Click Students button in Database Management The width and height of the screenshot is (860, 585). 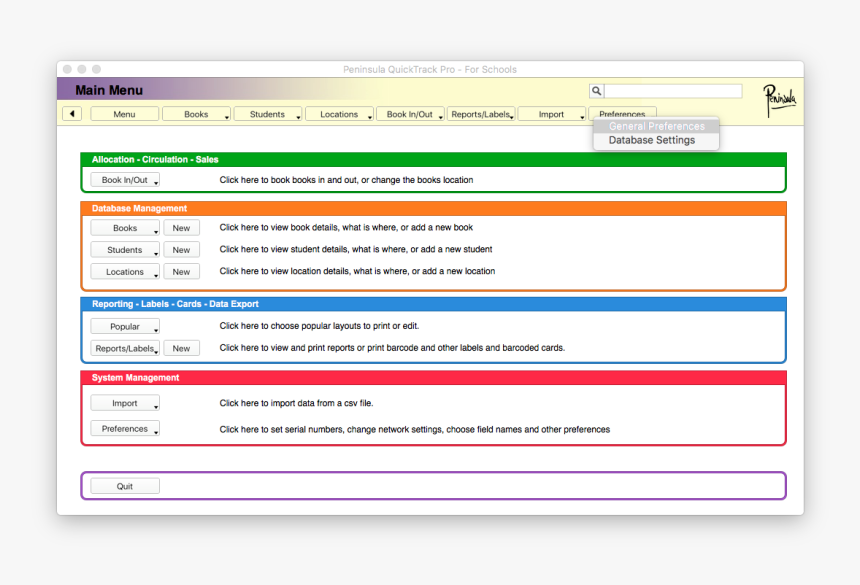125,250
